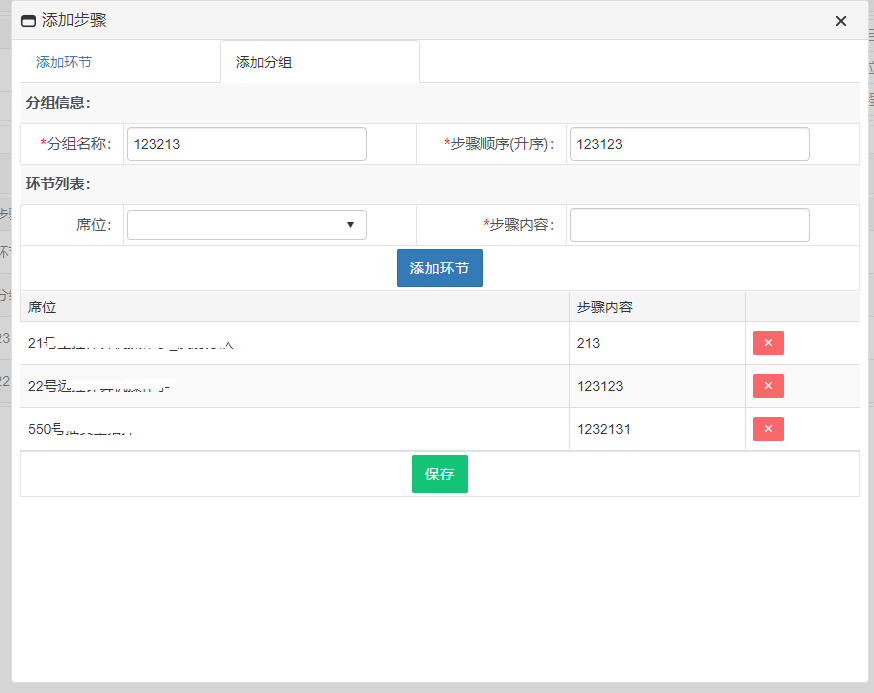
Task: Delete the row with step content 213
Action: (x=768, y=343)
